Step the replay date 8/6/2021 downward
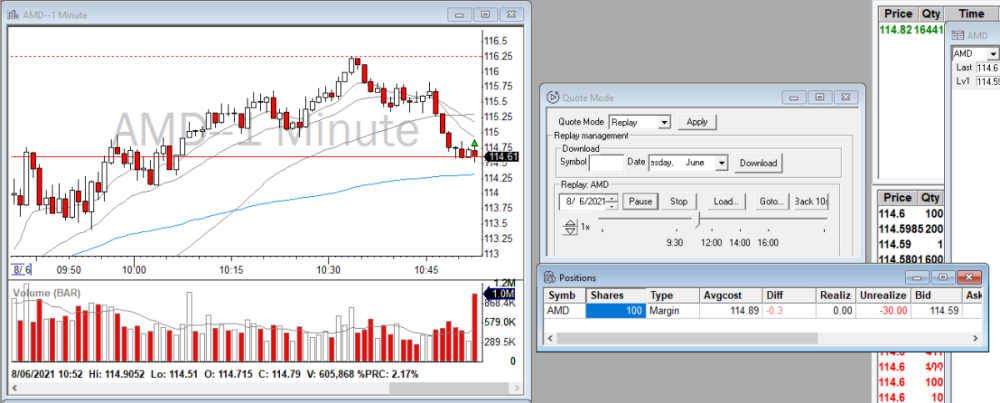The width and height of the screenshot is (1000, 403). point(612,205)
